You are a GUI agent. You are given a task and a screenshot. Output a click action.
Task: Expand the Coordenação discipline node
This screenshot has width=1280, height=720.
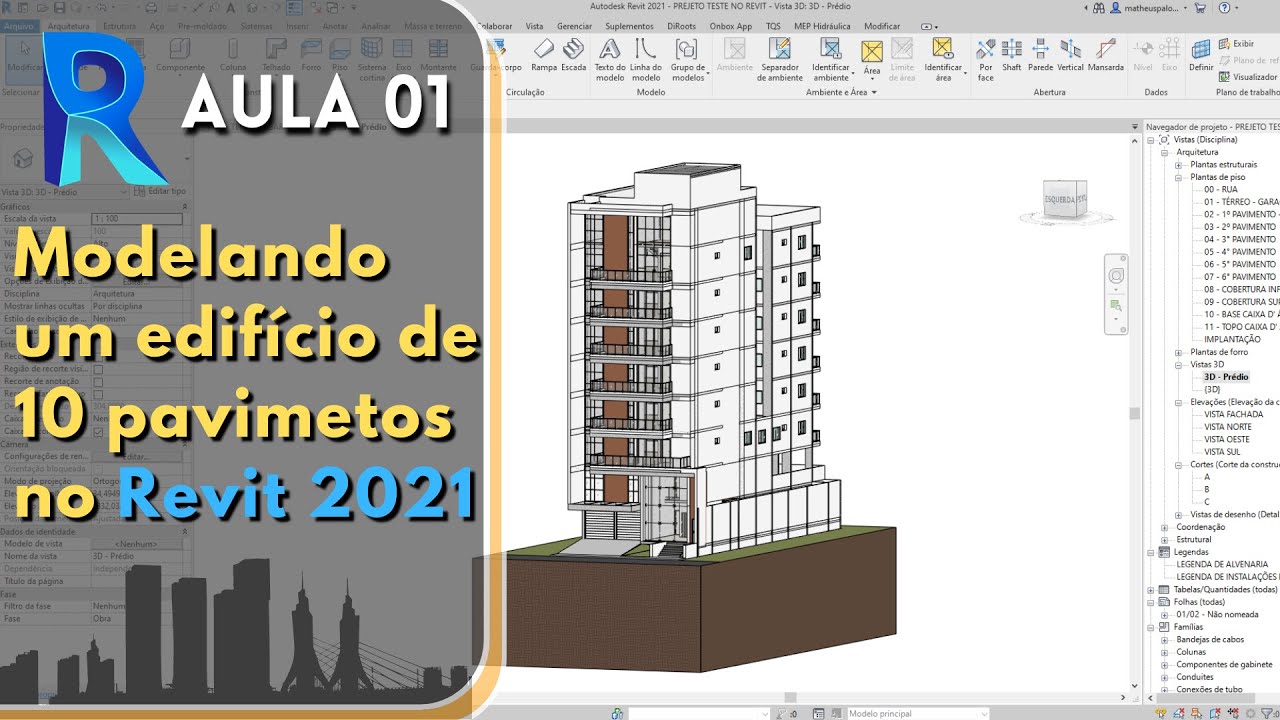(x=1164, y=527)
